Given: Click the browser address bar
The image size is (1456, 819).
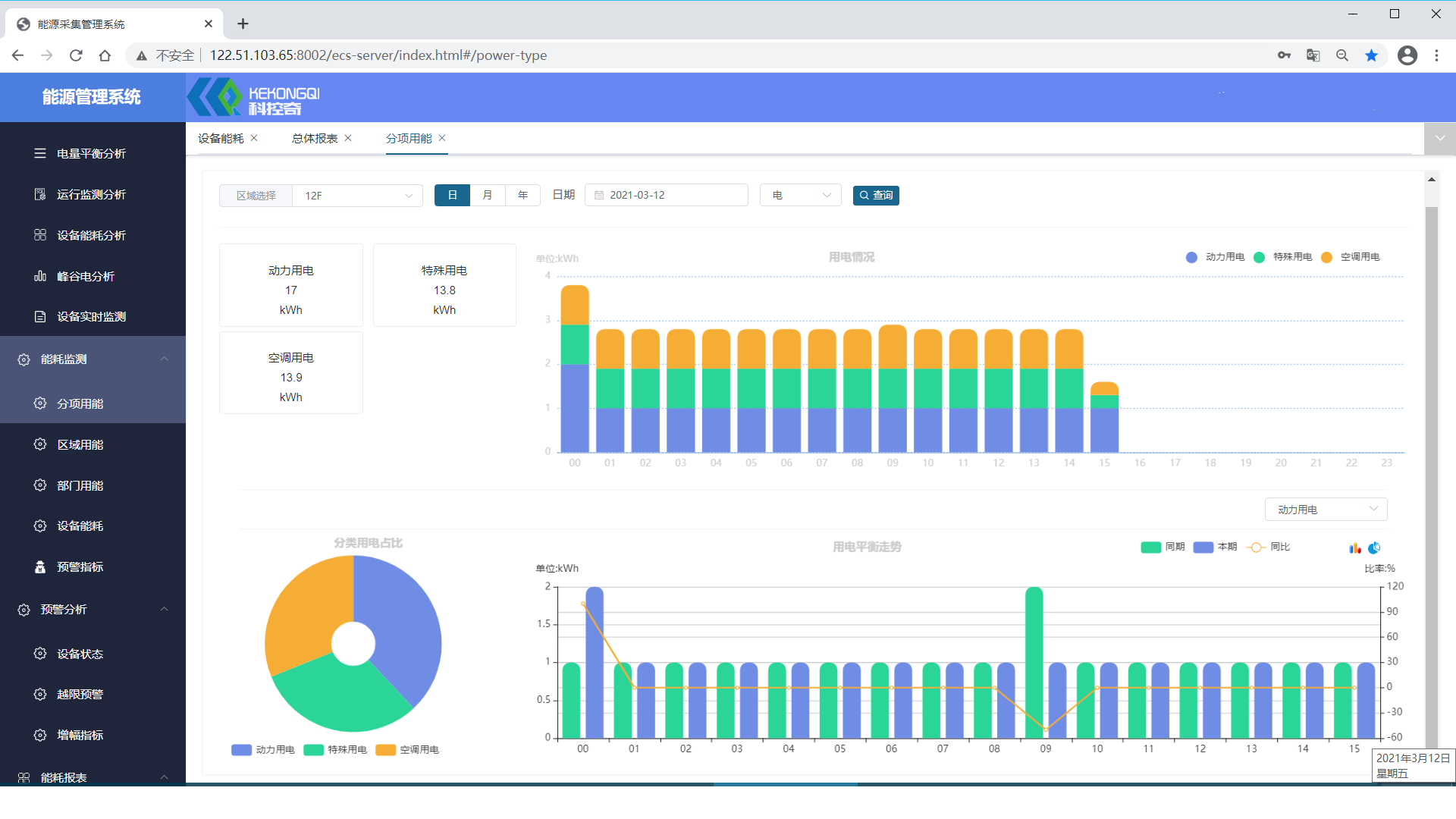Looking at the screenshot, I should [698, 55].
